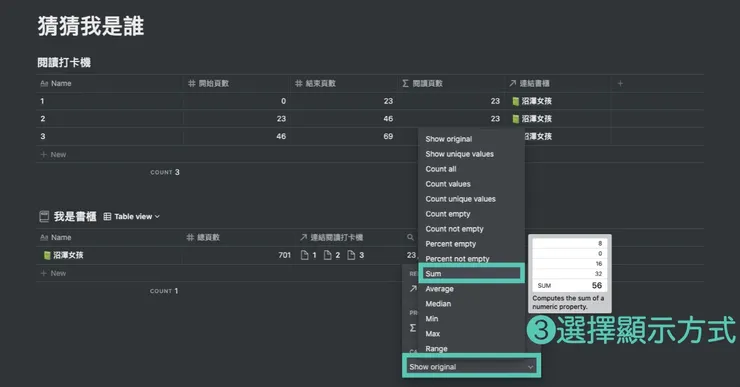The image size is (740, 387).
Task: Click 開始頁數 cell showing 23 in row 2
Action: 236,119
